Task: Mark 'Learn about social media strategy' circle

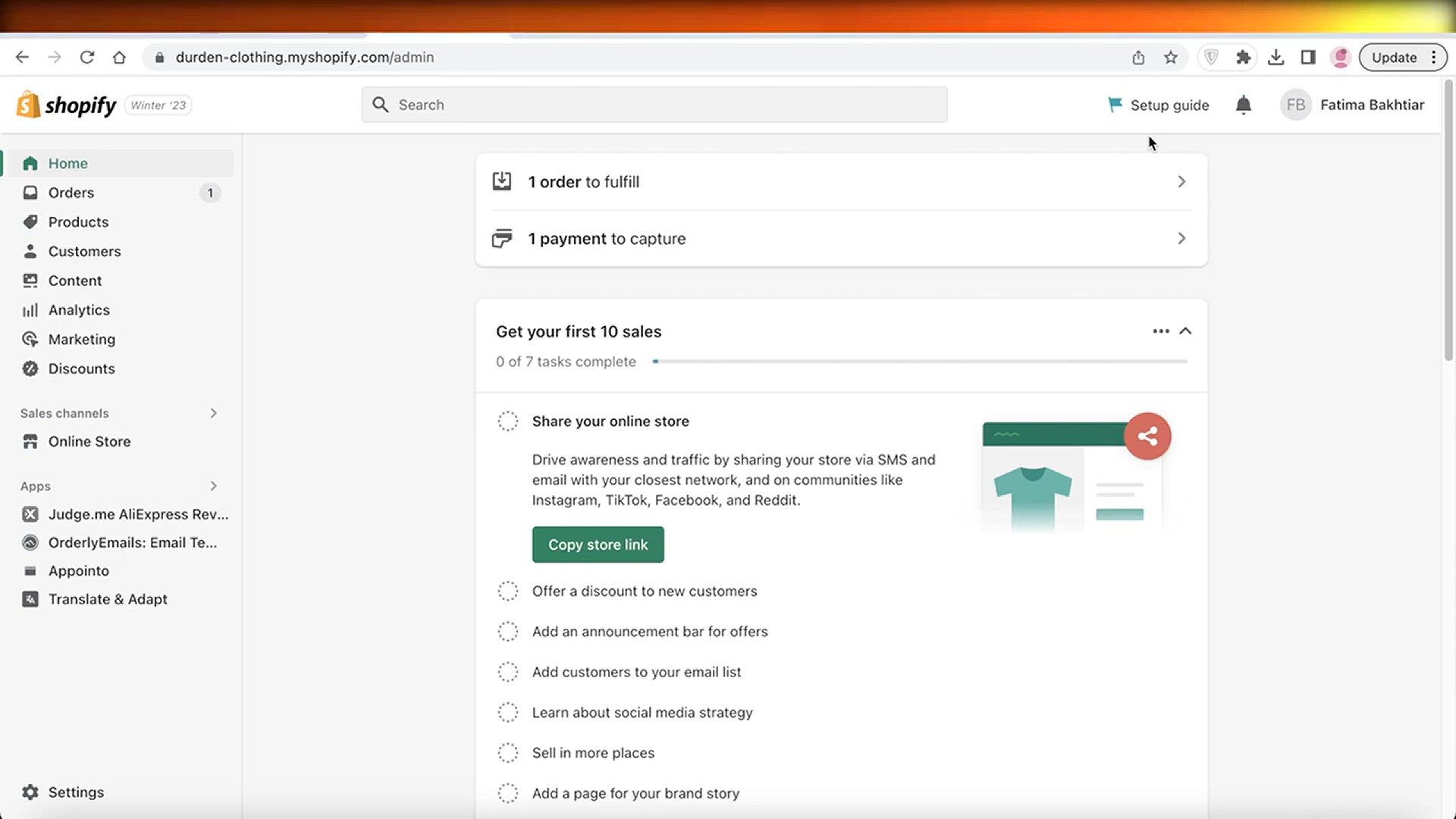Action: [x=508, y=712]
